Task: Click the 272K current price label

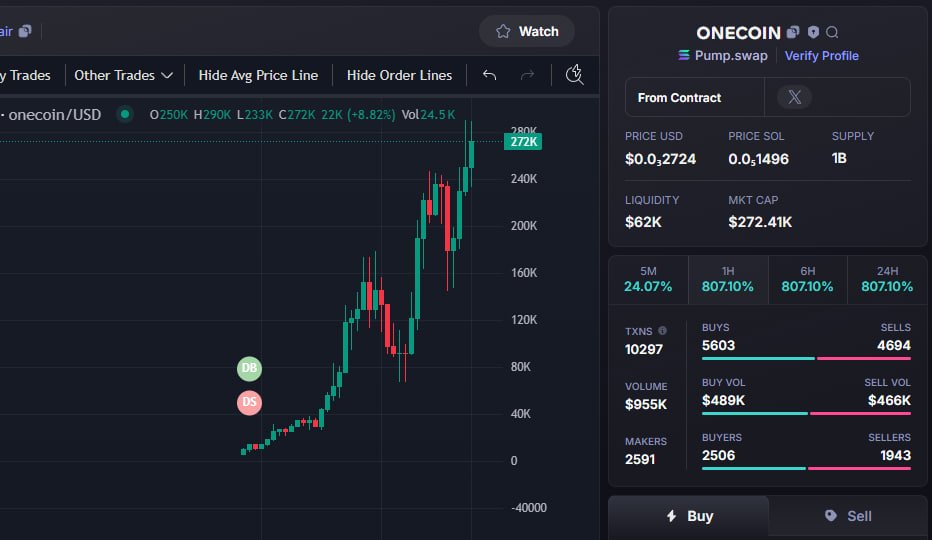Action: click(x=523, y=142)
